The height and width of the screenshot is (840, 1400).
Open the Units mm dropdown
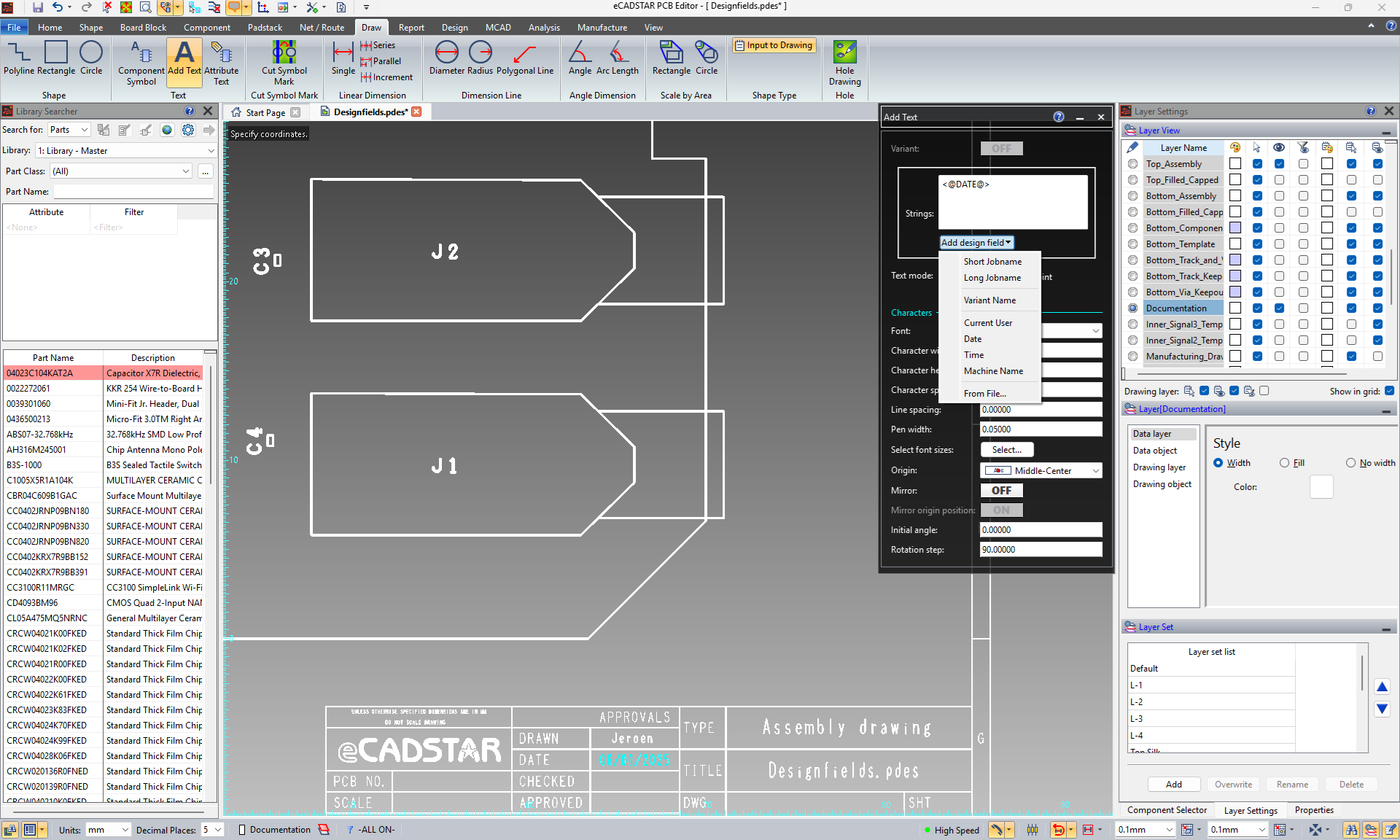pos(108,830)
